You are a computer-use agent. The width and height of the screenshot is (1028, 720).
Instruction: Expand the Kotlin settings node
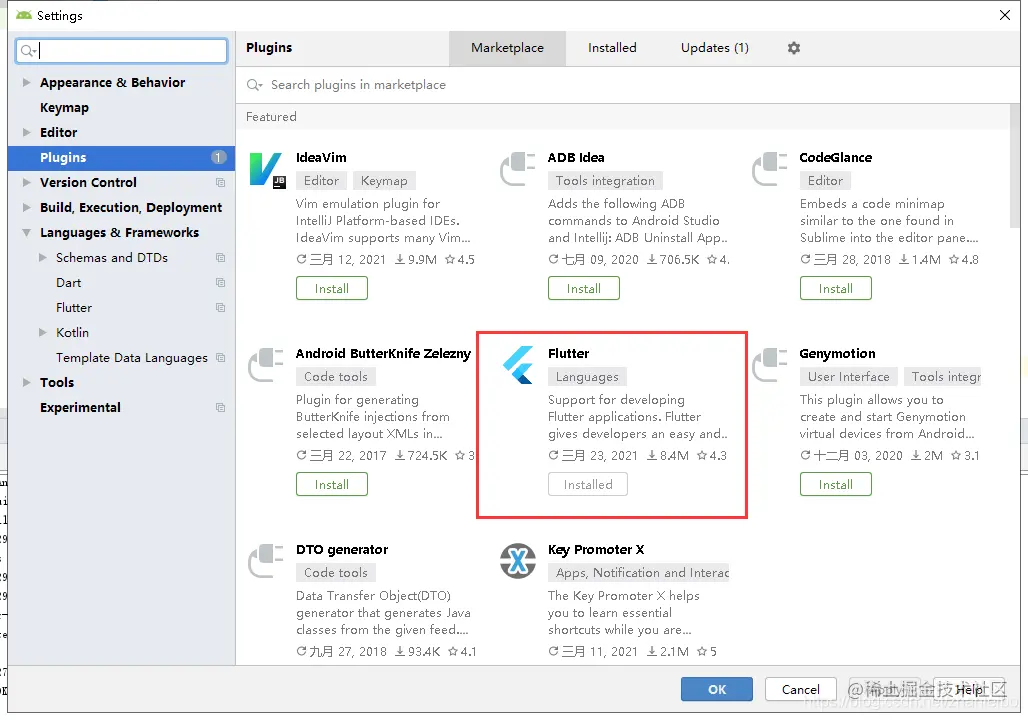(43, 332)
